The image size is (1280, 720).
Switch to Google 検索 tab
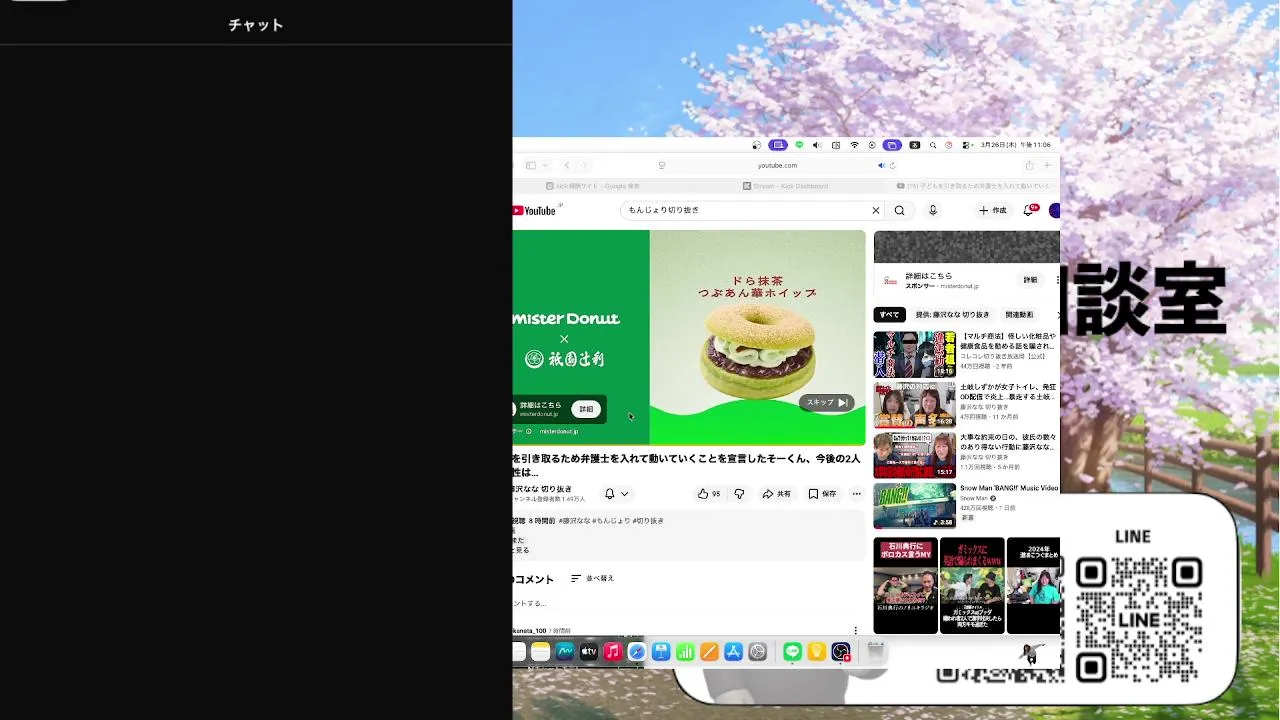(x=592, y=186)
